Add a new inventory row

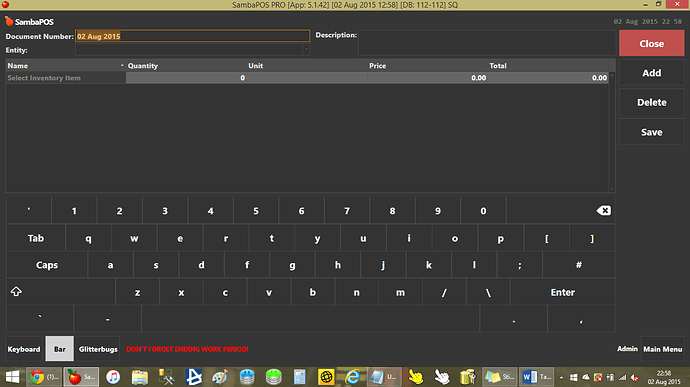[651, 73]
